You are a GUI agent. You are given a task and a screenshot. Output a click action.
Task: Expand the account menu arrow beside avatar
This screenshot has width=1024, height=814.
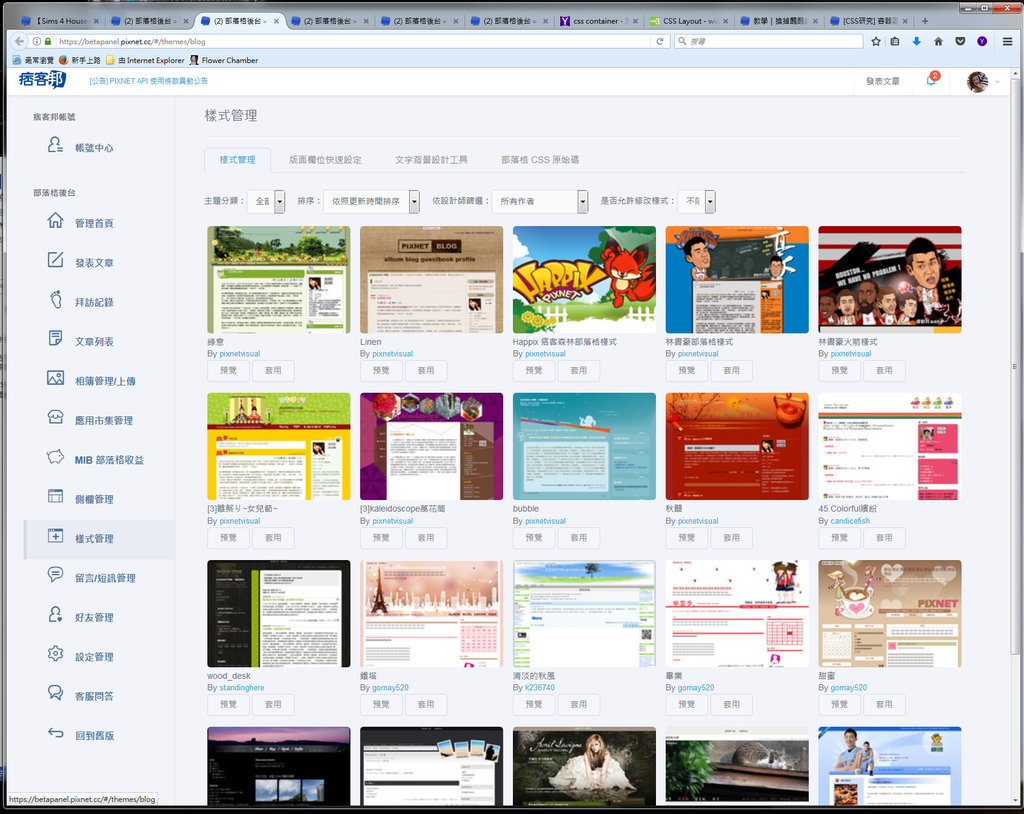(997, 82)
